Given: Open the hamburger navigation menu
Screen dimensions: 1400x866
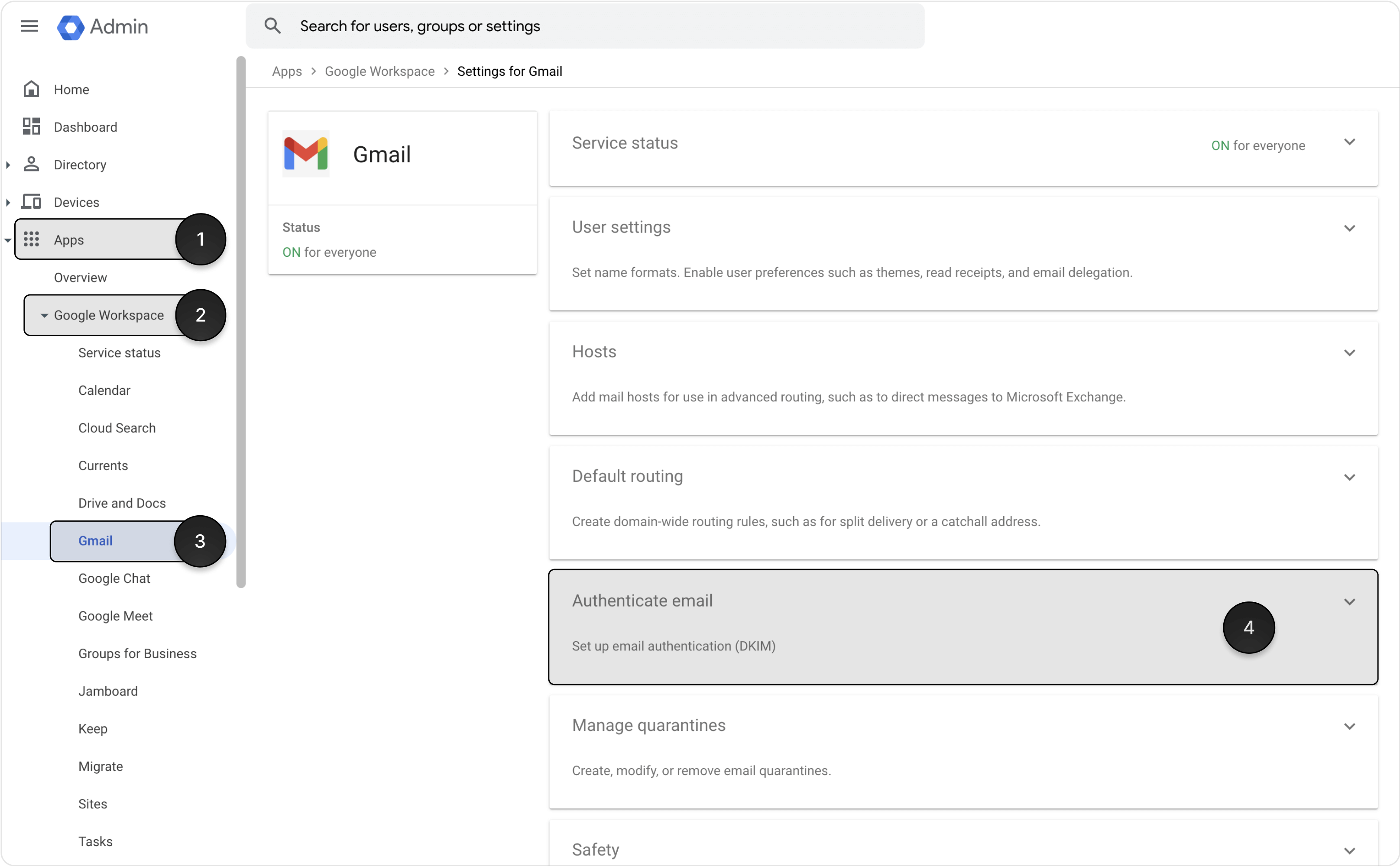Looking at the screenshot, I should coord(29,26).
